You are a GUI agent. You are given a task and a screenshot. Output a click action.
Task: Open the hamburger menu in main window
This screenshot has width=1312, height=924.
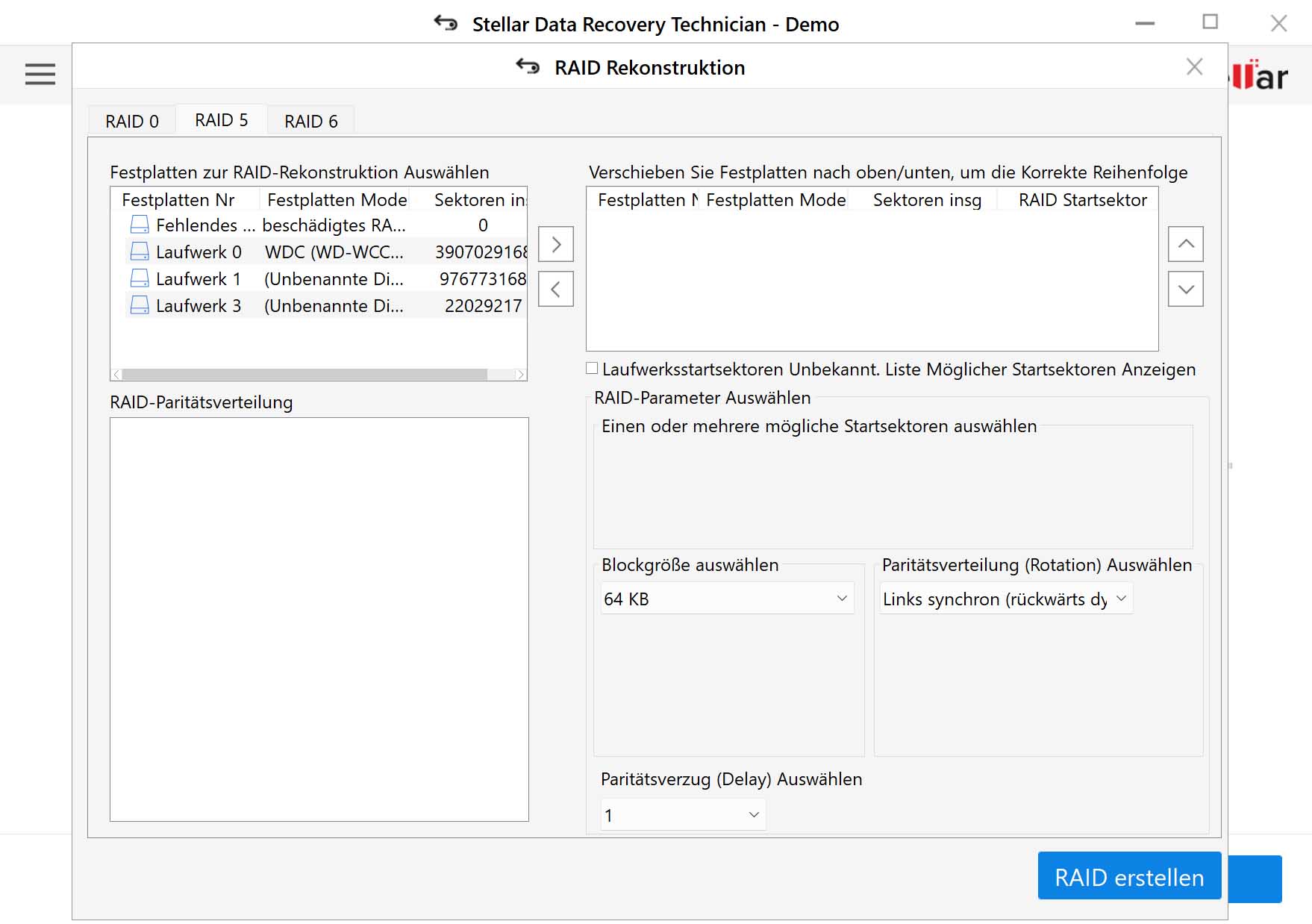click(x=40, y=74)
